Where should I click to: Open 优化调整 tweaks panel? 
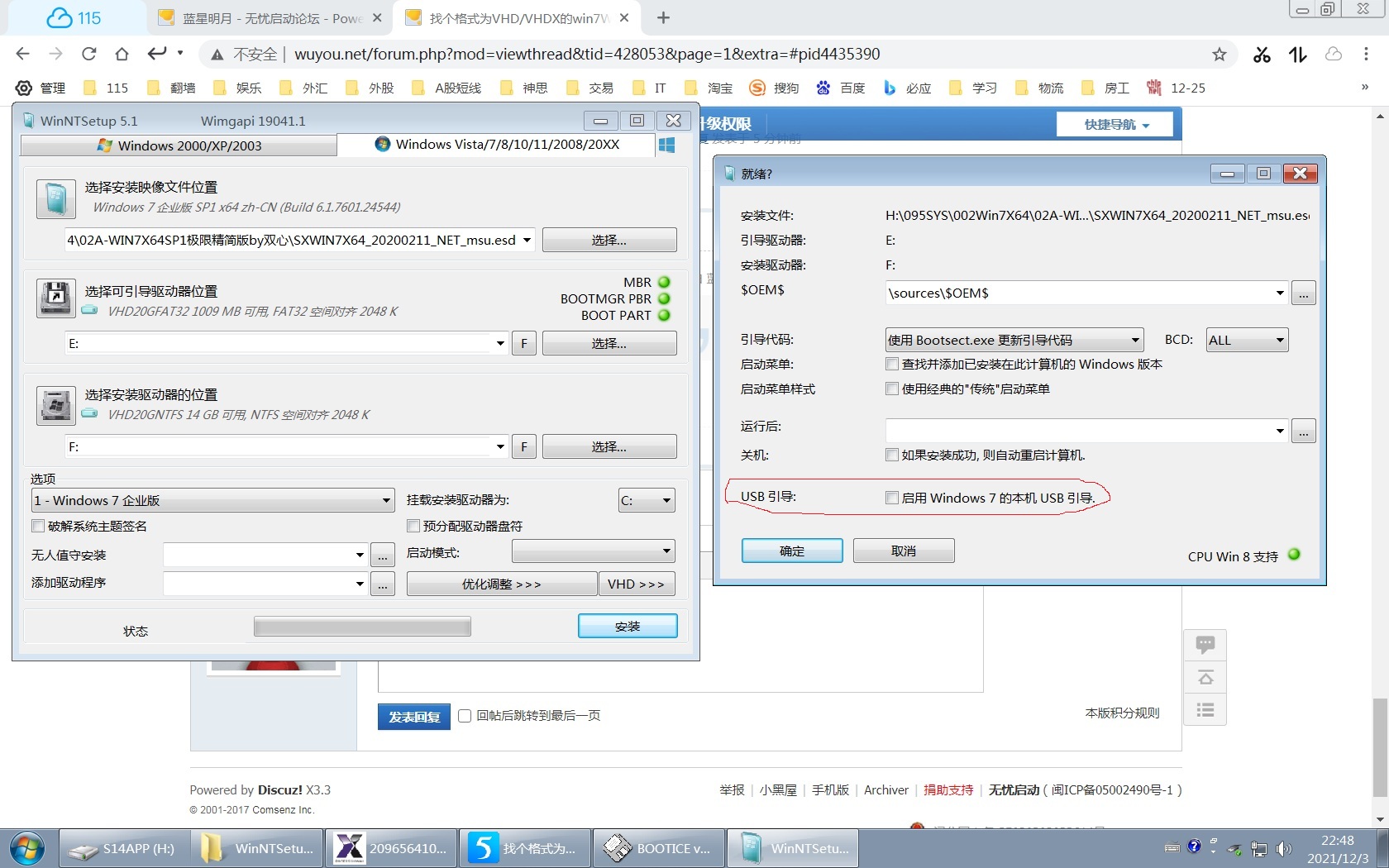[502, 584]
